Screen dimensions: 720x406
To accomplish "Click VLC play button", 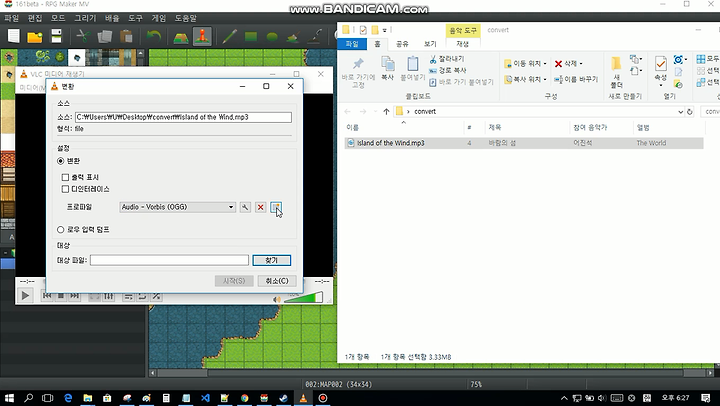I will point(25,296).
